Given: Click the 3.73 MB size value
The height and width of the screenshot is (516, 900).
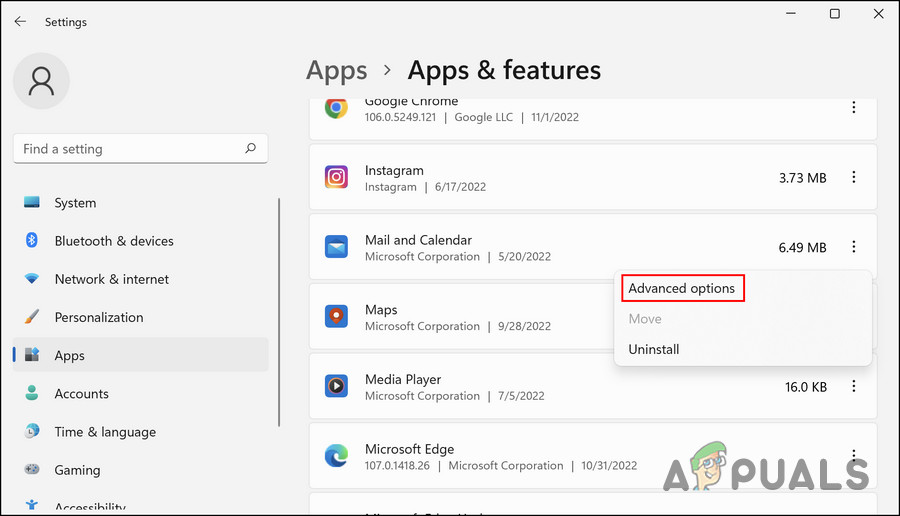Looking at the screenshot, I should (x=802, y=178).
